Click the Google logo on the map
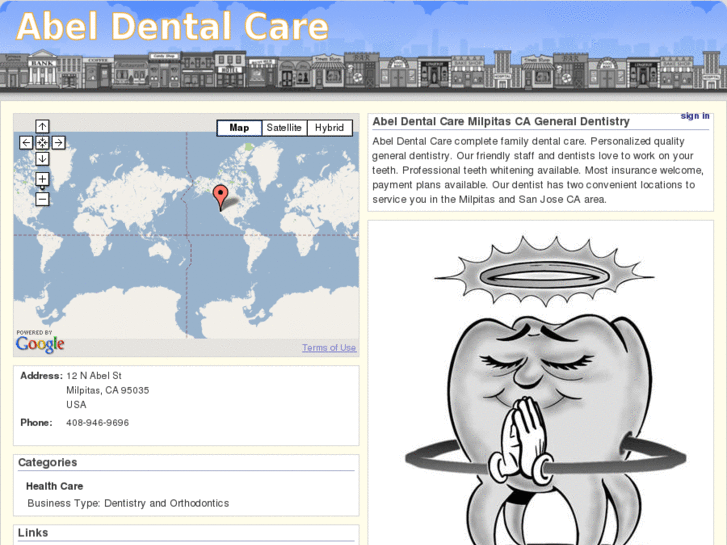Viewport: 727px width, 545px height. click(x=40, y=344)
